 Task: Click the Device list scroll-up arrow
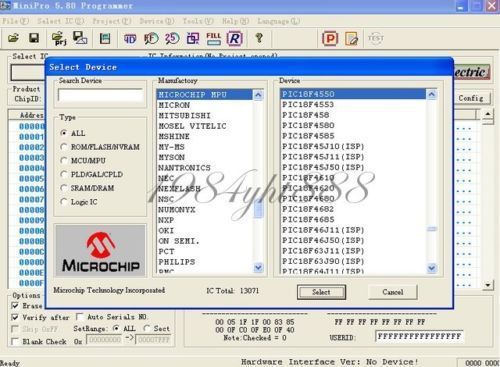click(x=432, y=94)
